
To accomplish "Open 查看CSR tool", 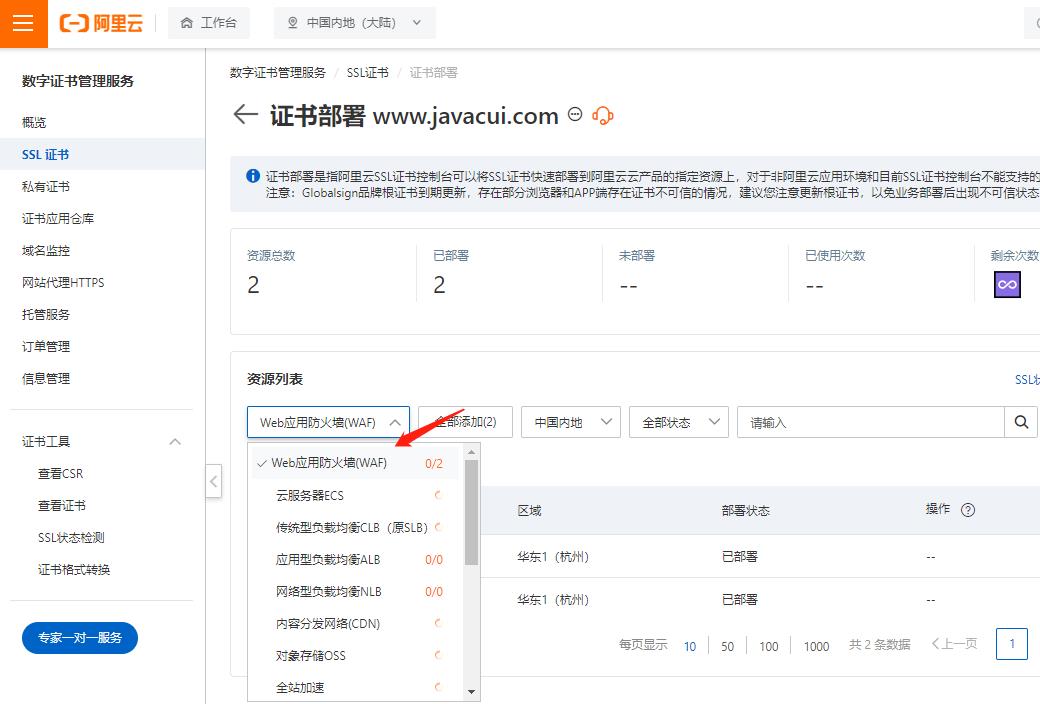I will 60,473.
